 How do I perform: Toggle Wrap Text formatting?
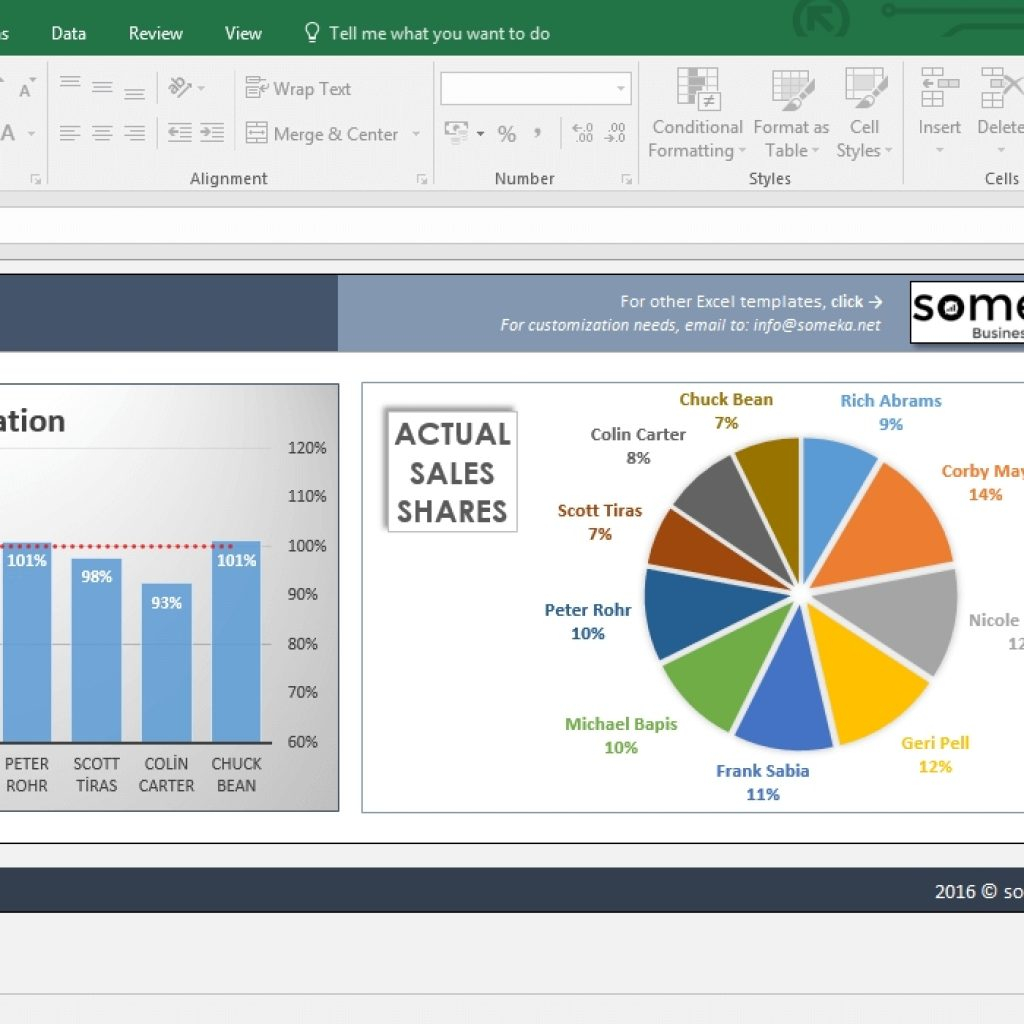point(296,89)
